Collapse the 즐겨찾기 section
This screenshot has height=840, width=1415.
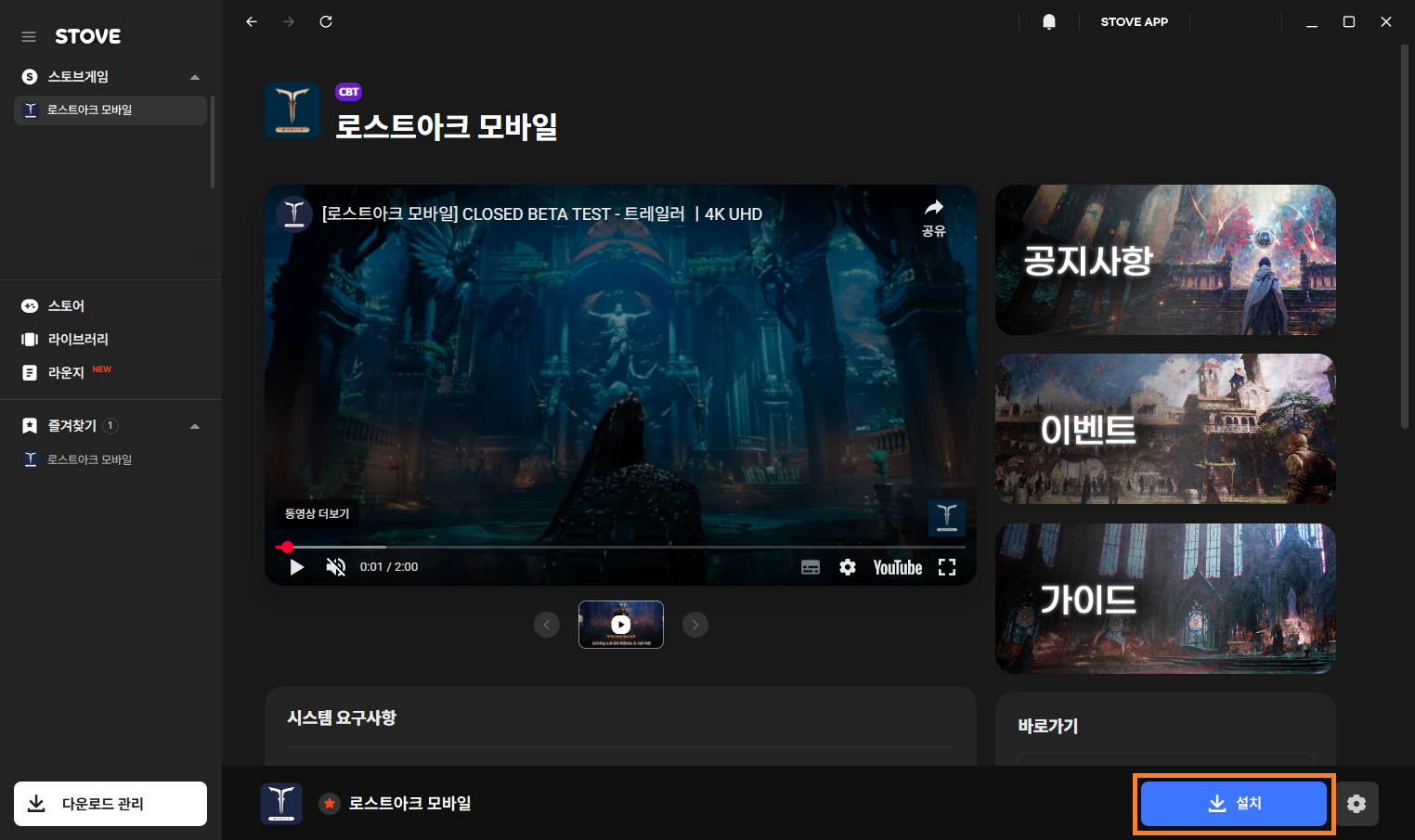(x=194, y=426)
